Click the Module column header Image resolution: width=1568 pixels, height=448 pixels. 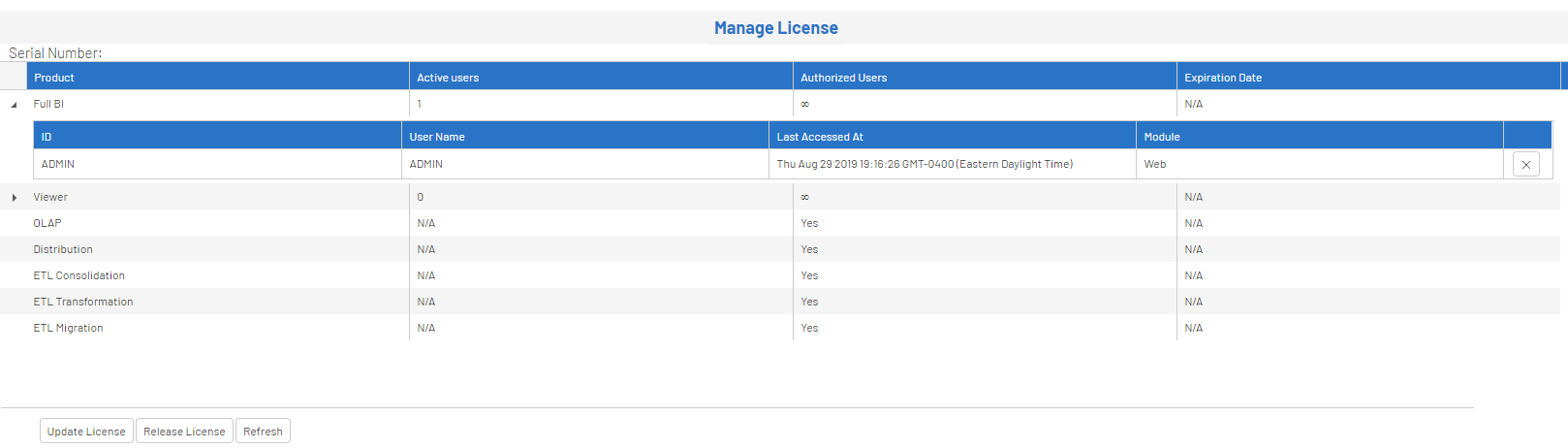(1162, 137)
